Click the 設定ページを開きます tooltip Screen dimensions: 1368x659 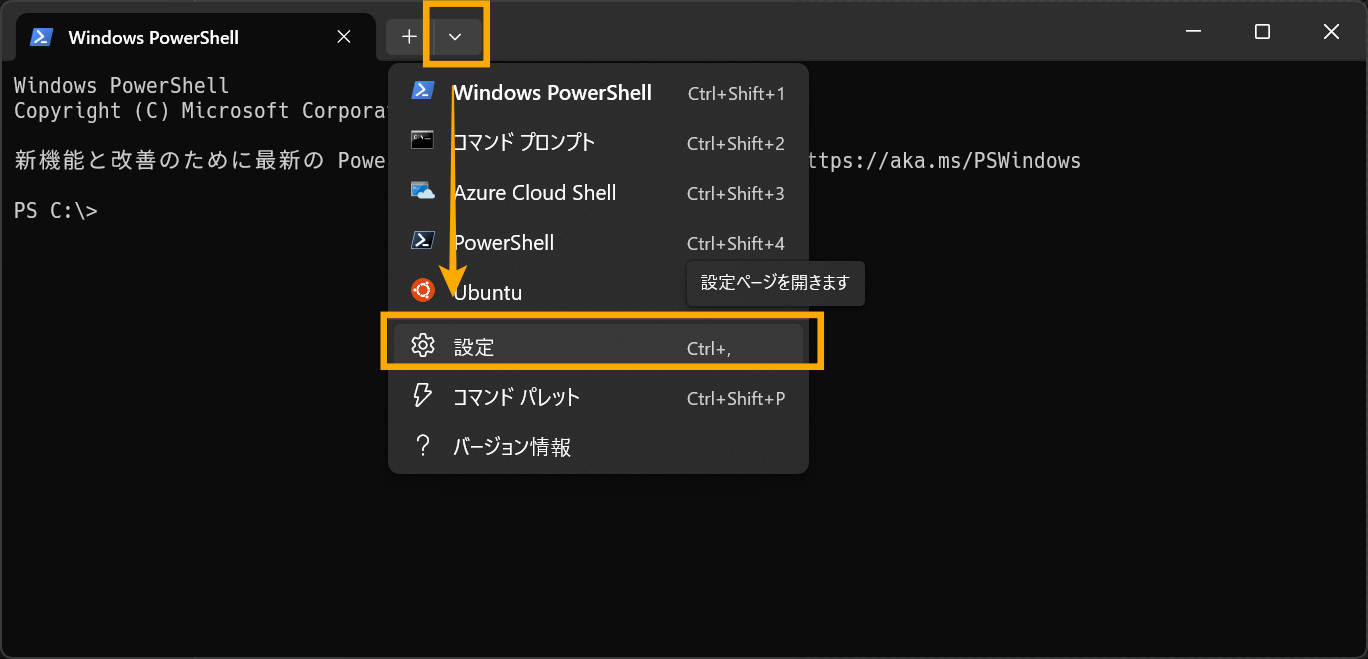click(x=775, y=283)
